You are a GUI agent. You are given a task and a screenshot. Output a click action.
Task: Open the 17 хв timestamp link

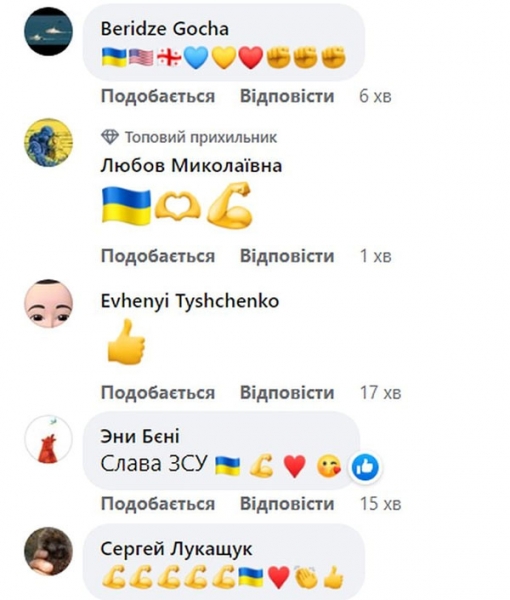point(380,393)
